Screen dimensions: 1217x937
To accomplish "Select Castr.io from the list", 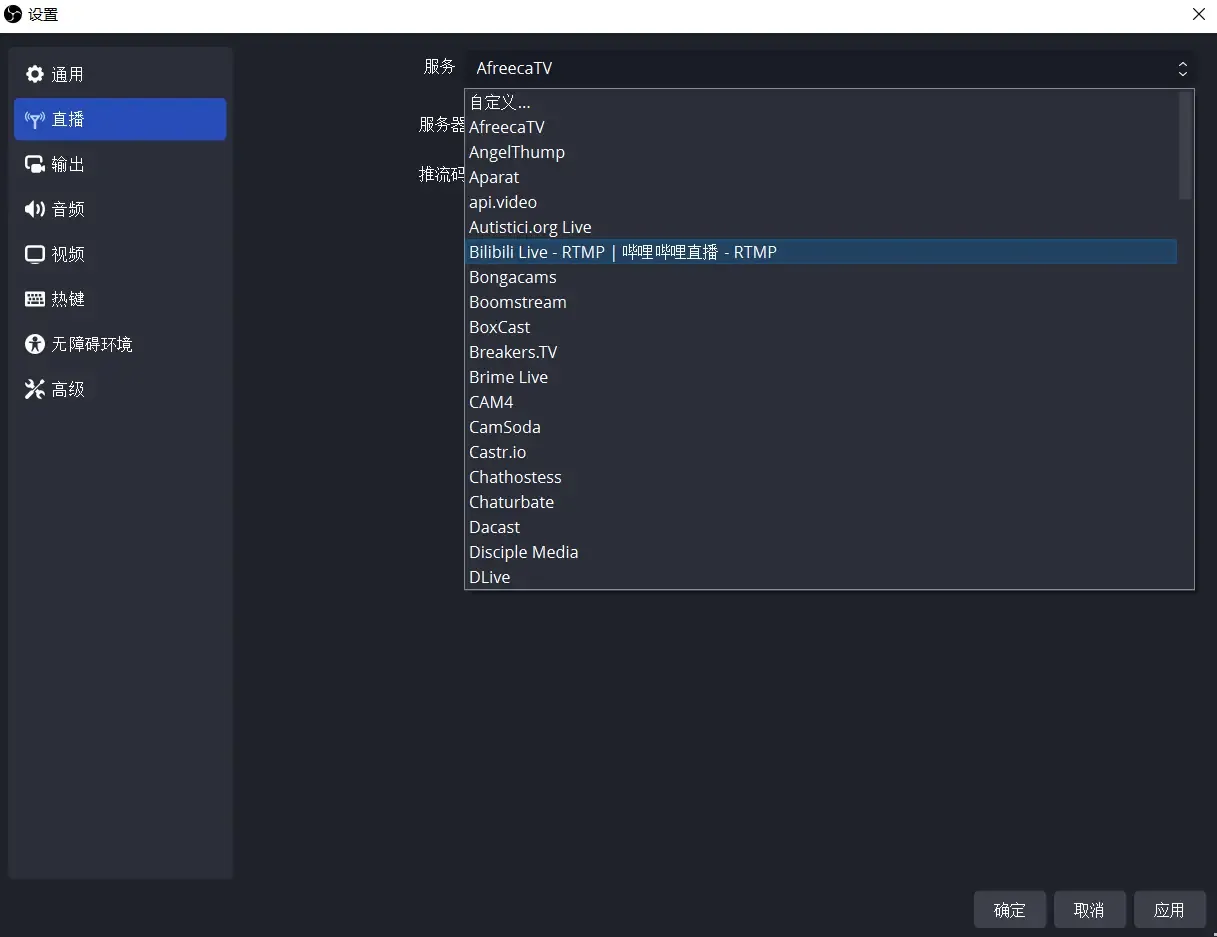I will tap(821, 452).
